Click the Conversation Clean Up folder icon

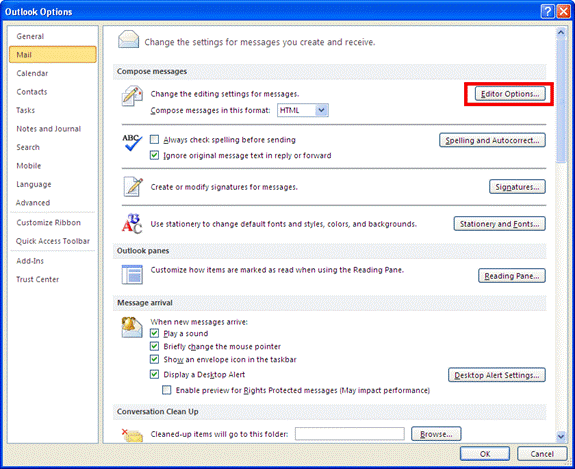[x=132, y=435]
